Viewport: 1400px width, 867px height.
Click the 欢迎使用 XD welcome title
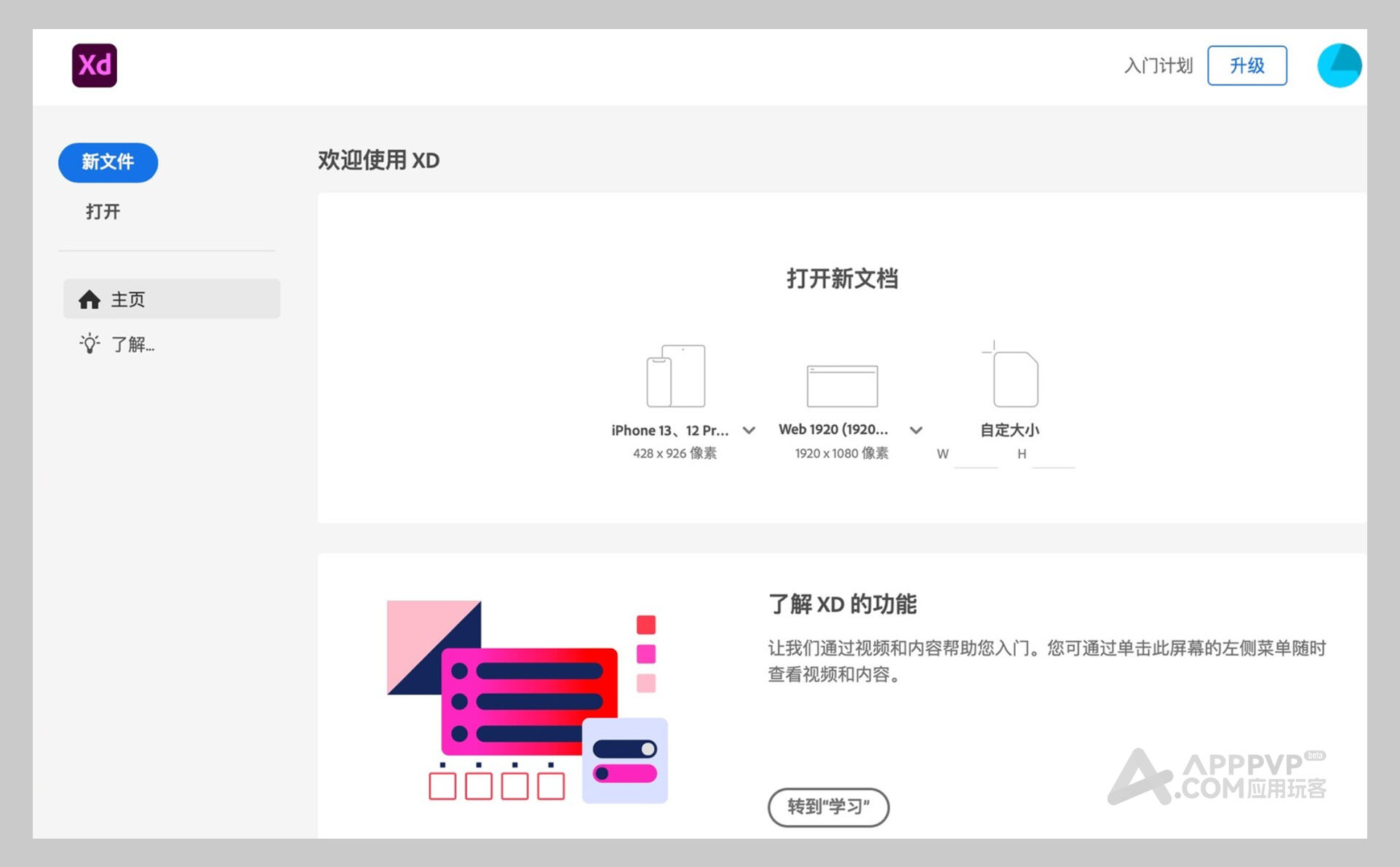(378, 160)
